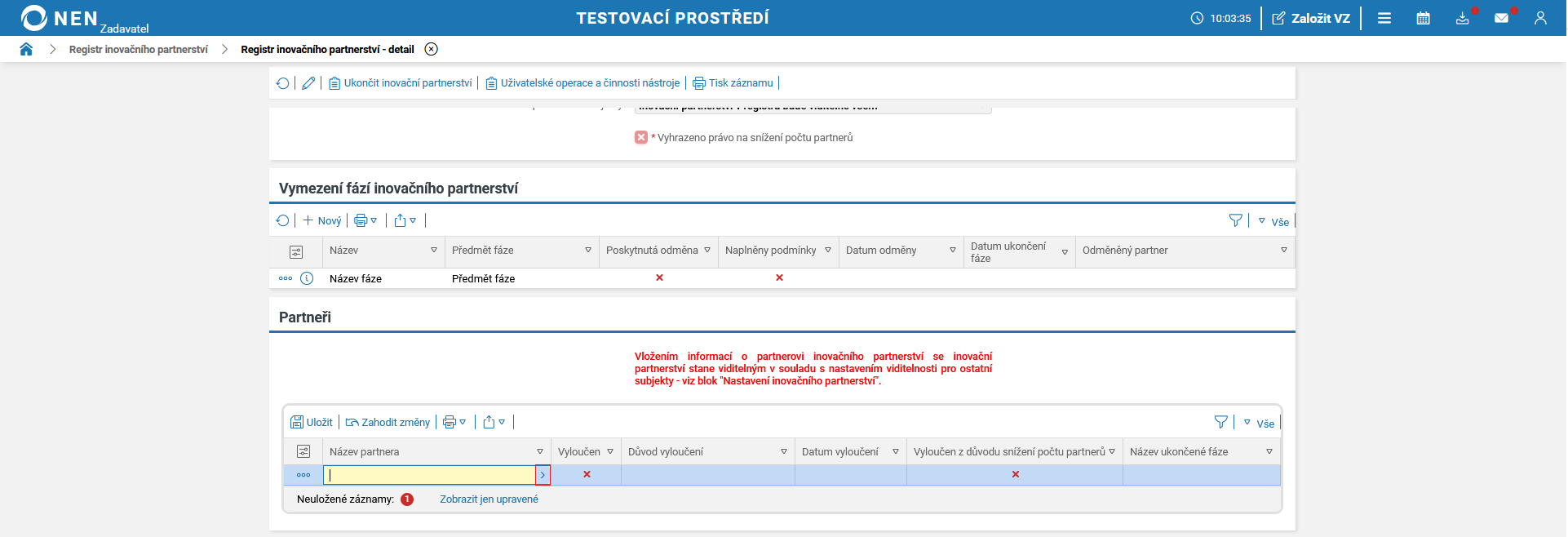Viewport: 1568px width, 537px height.
Task: Click the clock time display
Action: tap(1220, 18)
